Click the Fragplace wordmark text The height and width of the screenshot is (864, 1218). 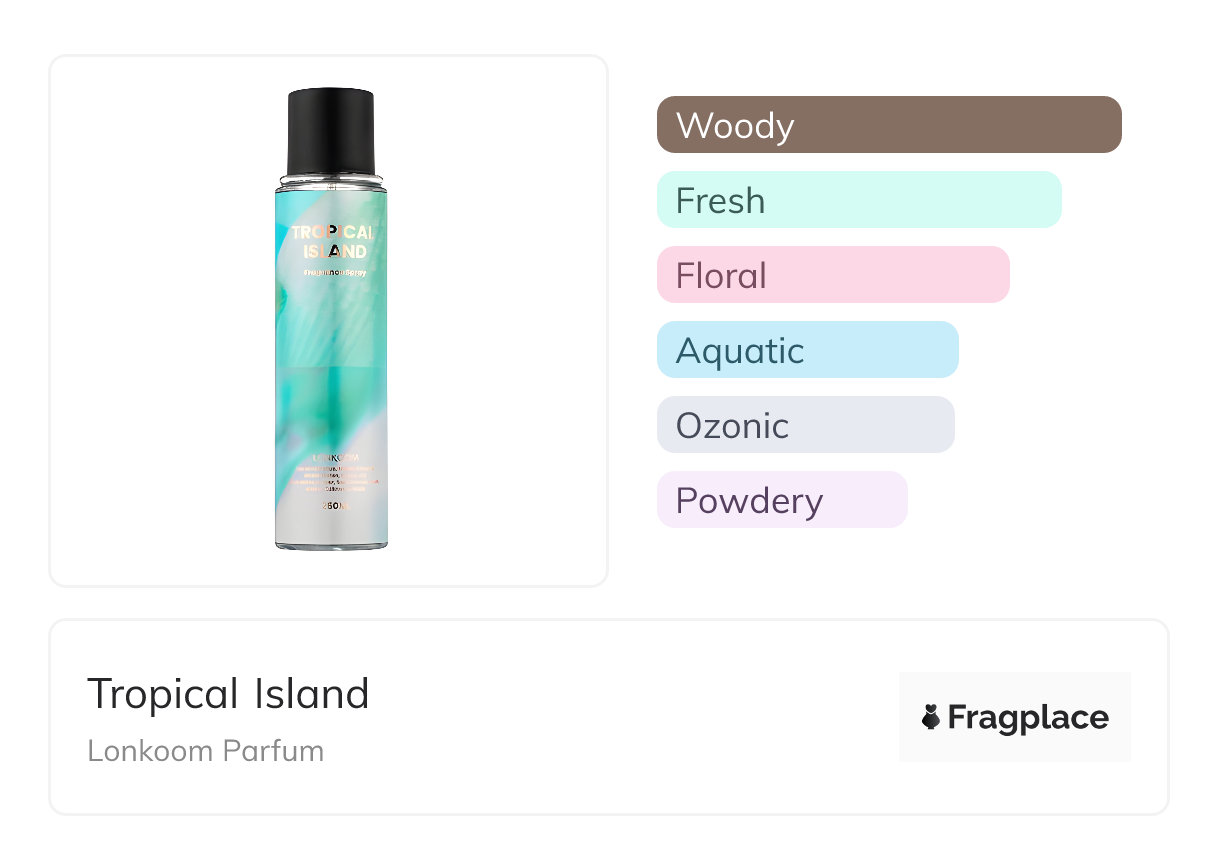[x=1028, y=718]
